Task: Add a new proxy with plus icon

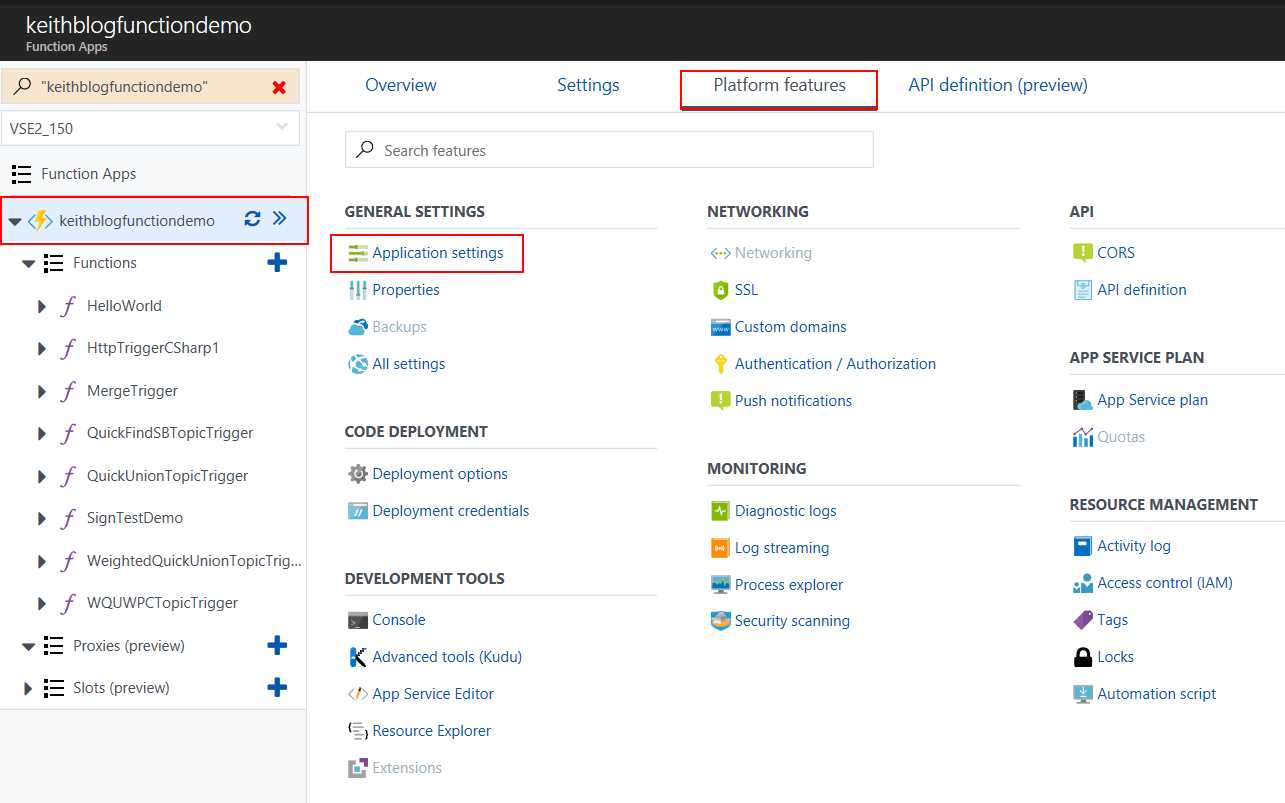Action: pyautogui.click(x=277, y=646)
